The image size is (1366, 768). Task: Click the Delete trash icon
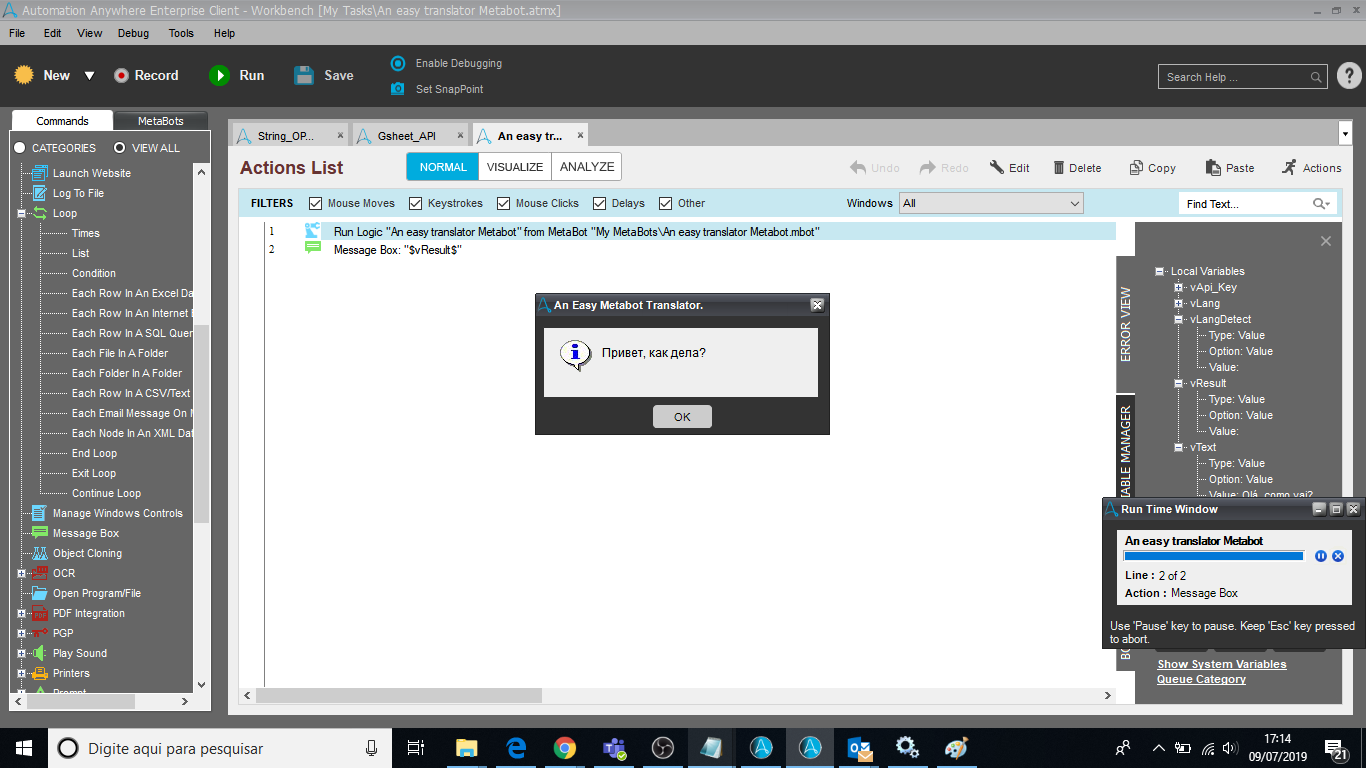(x=1059, y=168)
